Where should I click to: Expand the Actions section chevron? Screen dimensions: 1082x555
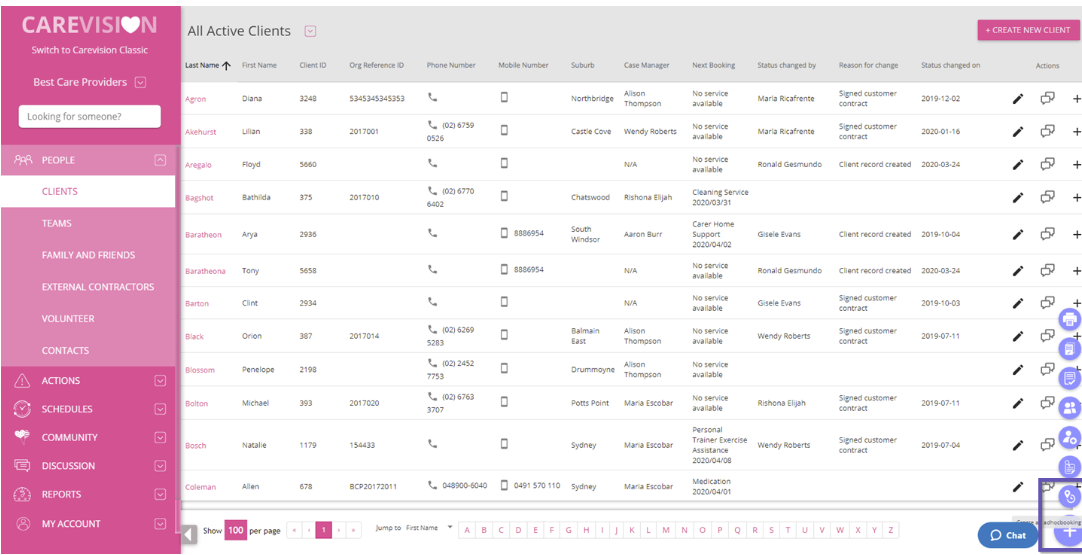[x=160, y=380]
